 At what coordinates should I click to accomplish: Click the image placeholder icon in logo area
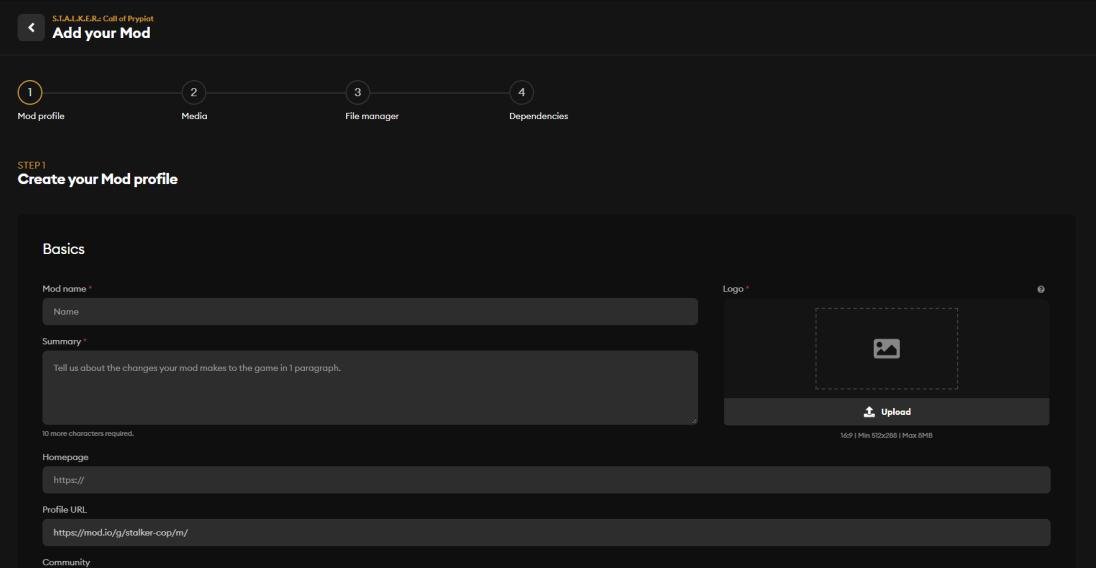pyautogui.click(x=886, y=348)
